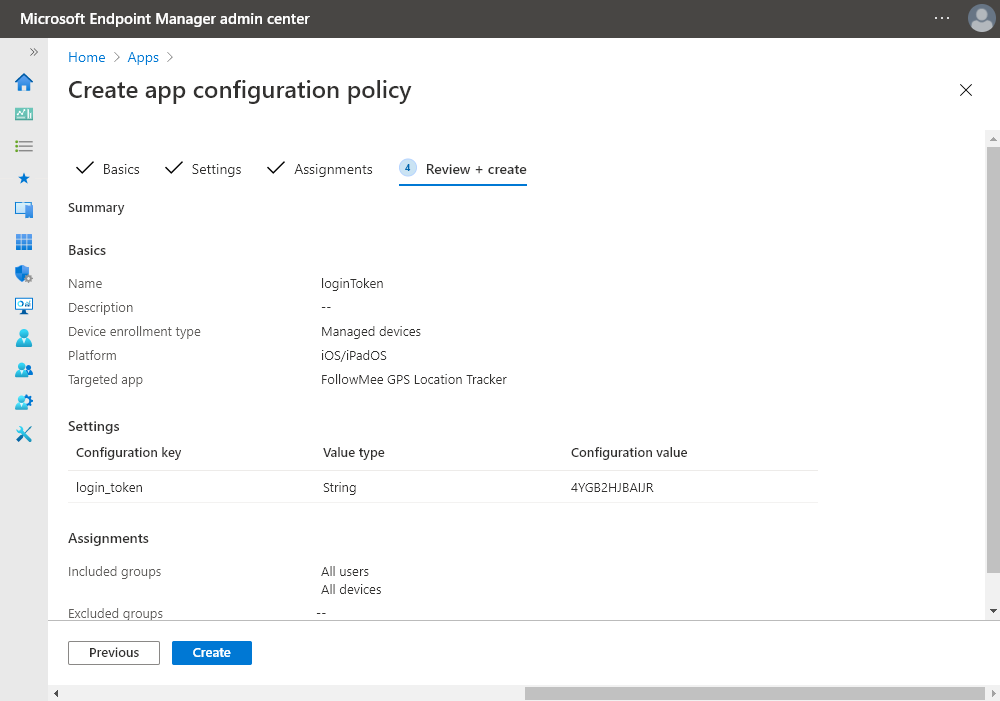Go to the Home breadcrumb link
This screenshot has height=701, width=1000.
87,57
